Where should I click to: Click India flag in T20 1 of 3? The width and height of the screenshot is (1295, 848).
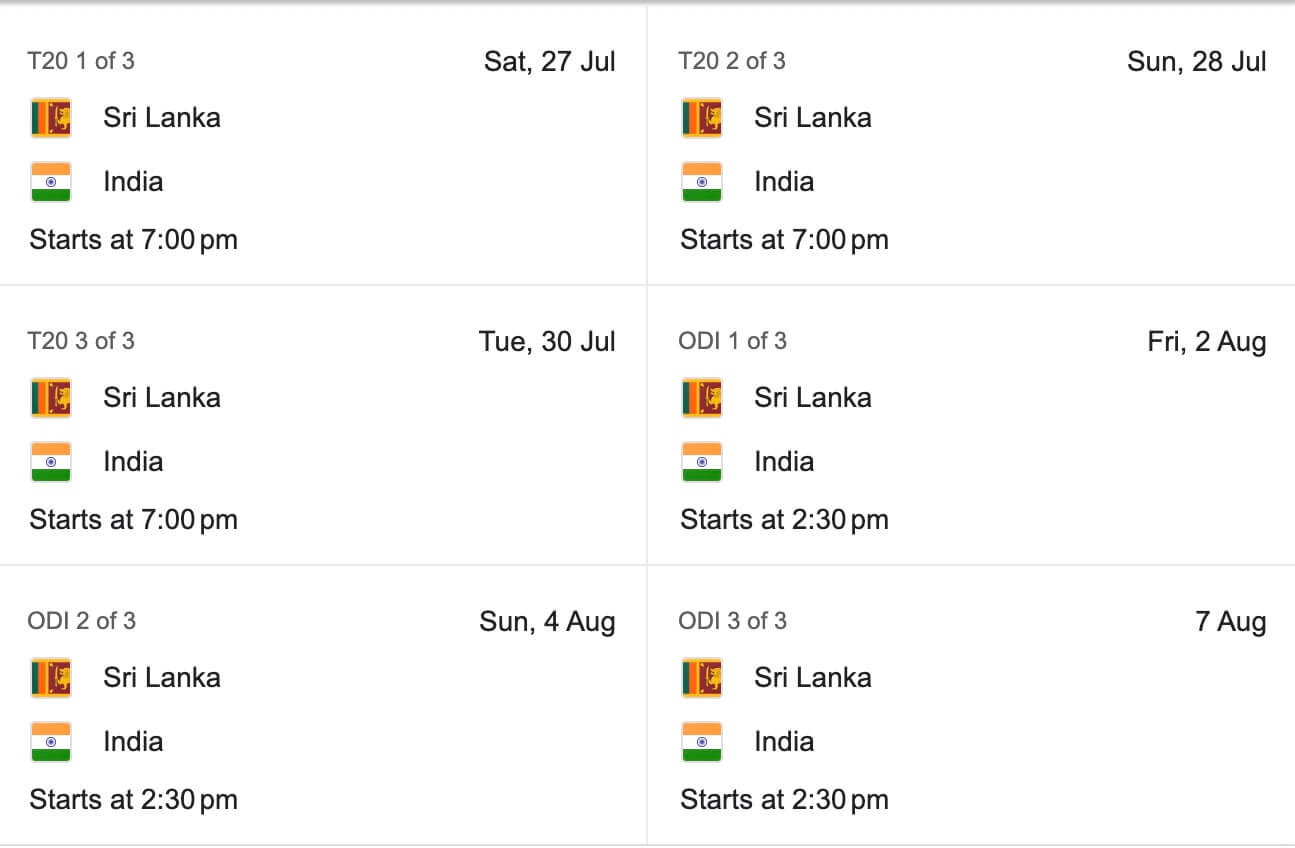[x=51, y=182]
